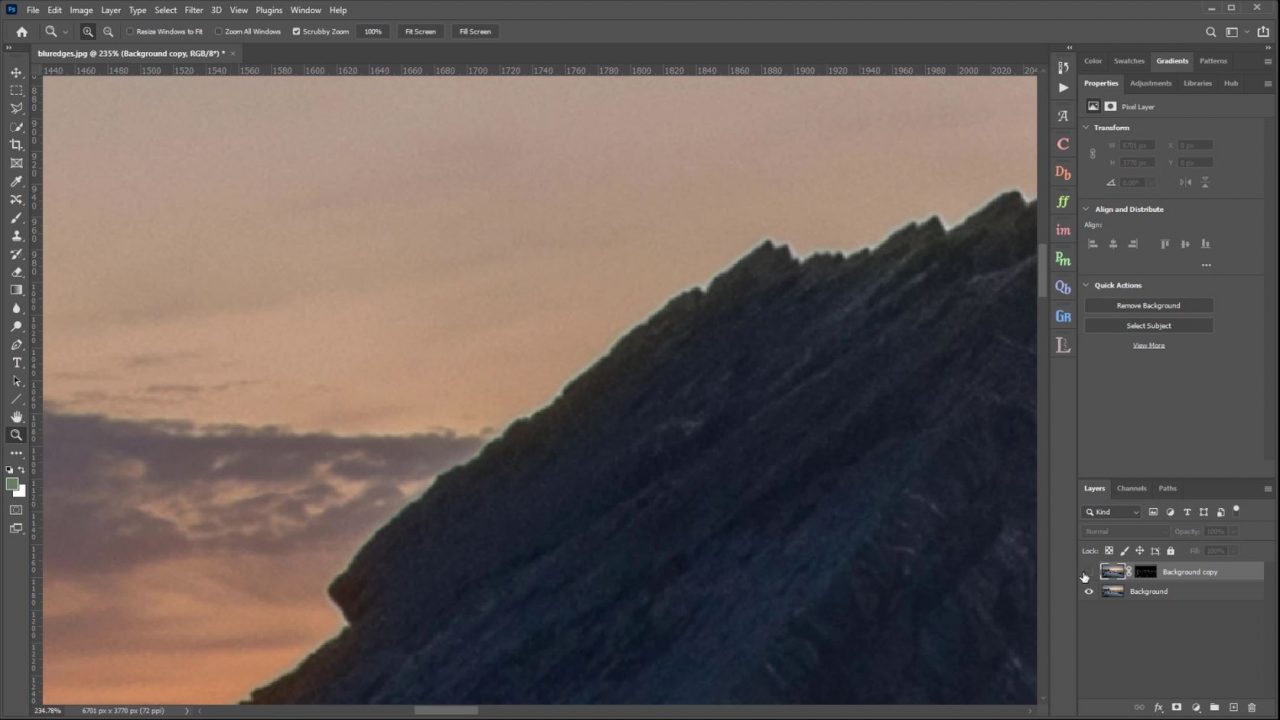Click the Remove Background button
Viewport: 1280px width, 720px height.
pyautogui.click(x=1148, y=305)
